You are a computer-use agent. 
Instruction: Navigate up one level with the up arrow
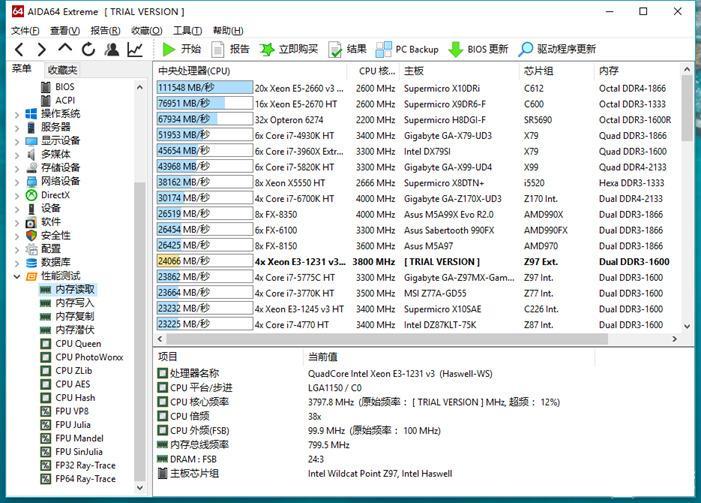(x=65, y=48)
